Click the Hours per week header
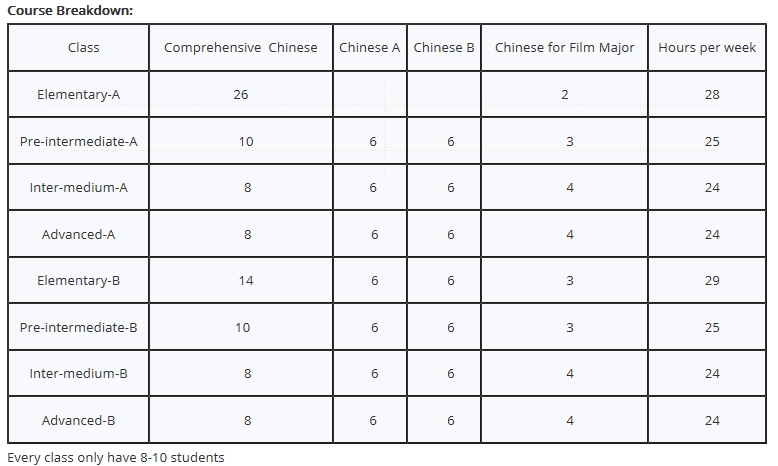 (707, 48)
